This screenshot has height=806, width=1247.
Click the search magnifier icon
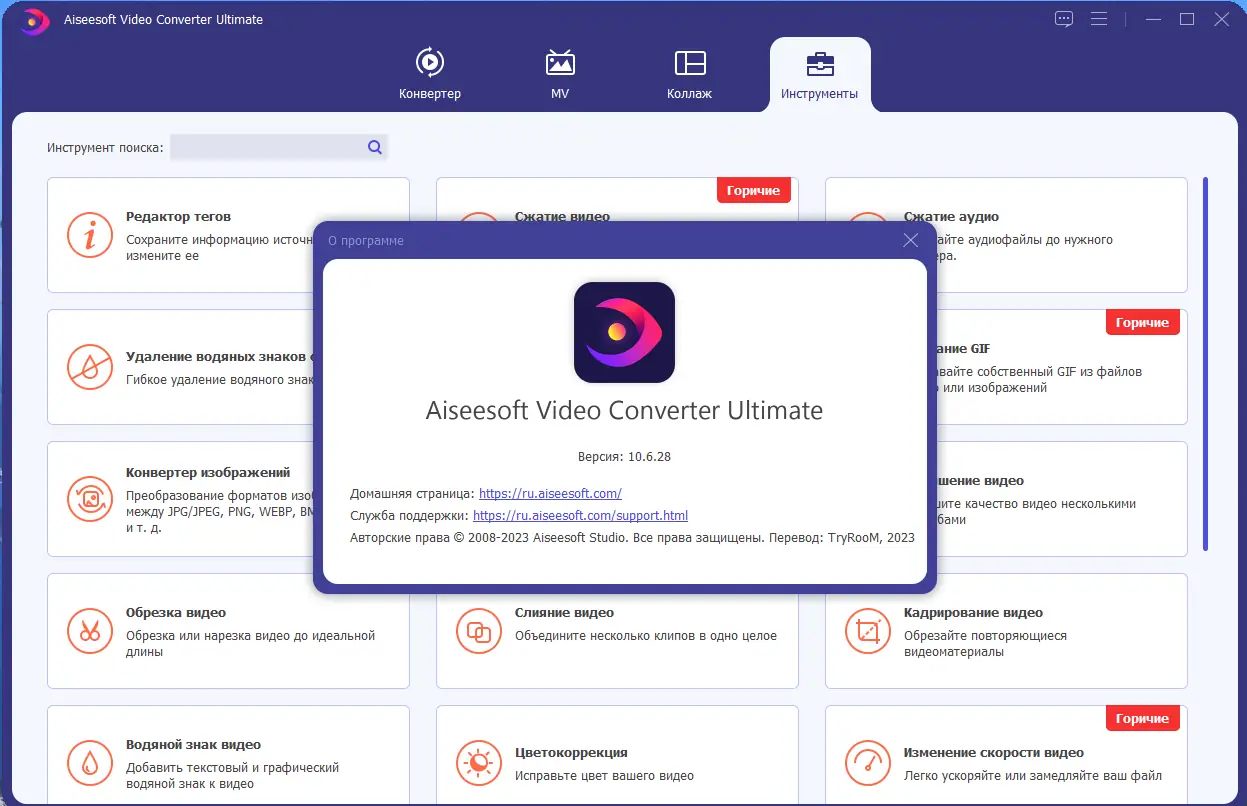(x=375, y=147)
